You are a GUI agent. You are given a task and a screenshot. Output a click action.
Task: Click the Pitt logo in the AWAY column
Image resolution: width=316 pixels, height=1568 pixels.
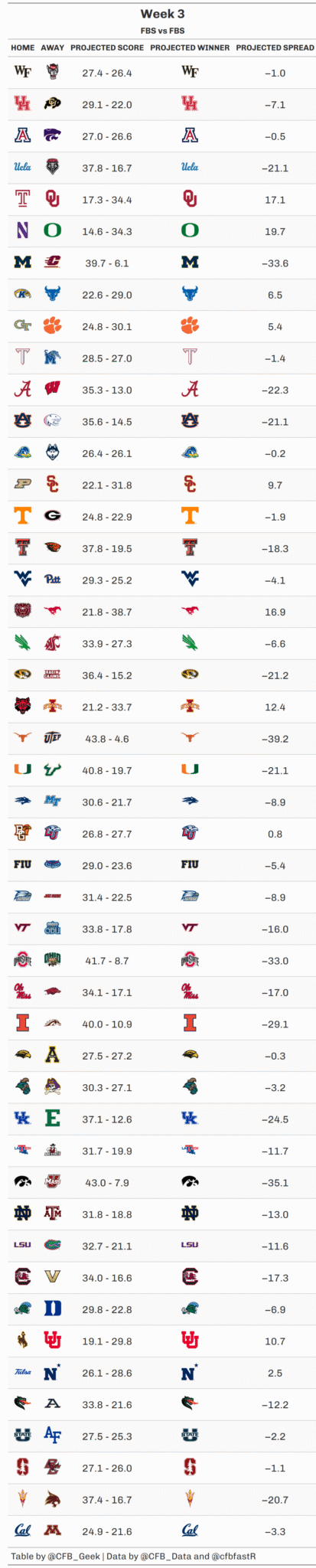pyautogui.click(x=52, y=580)
